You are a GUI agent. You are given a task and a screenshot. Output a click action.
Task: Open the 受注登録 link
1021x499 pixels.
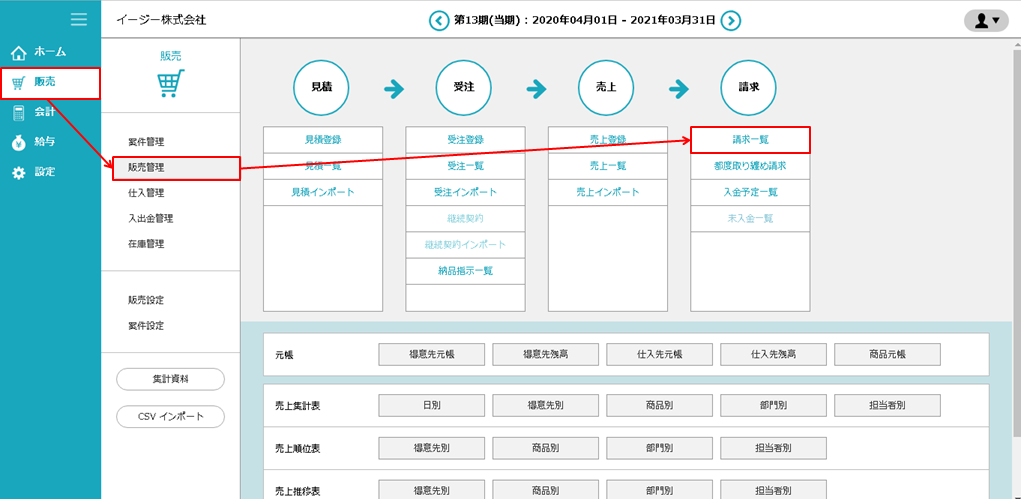pyautogui.click(x=465, y=140)
